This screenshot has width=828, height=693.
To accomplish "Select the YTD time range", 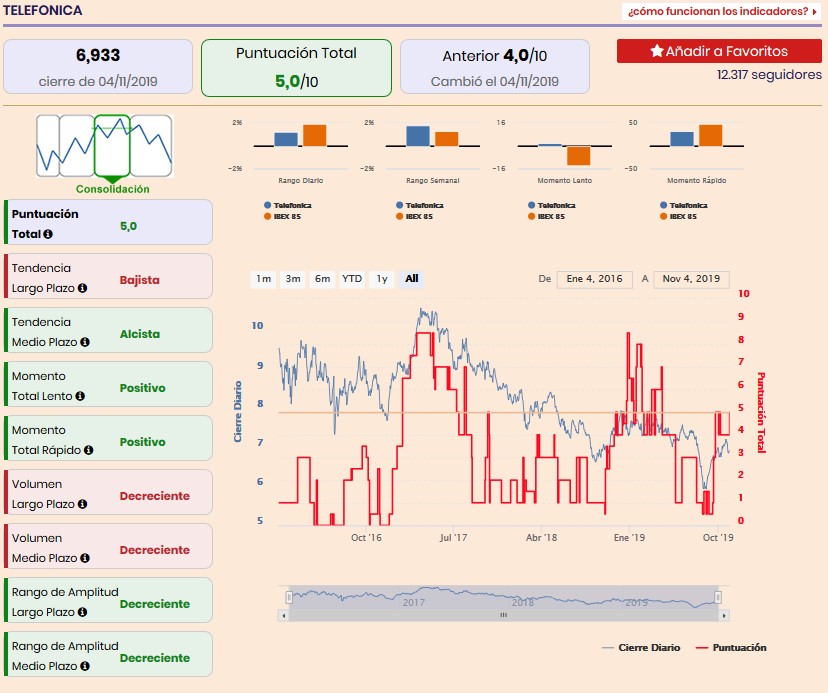I will [352, 279].
